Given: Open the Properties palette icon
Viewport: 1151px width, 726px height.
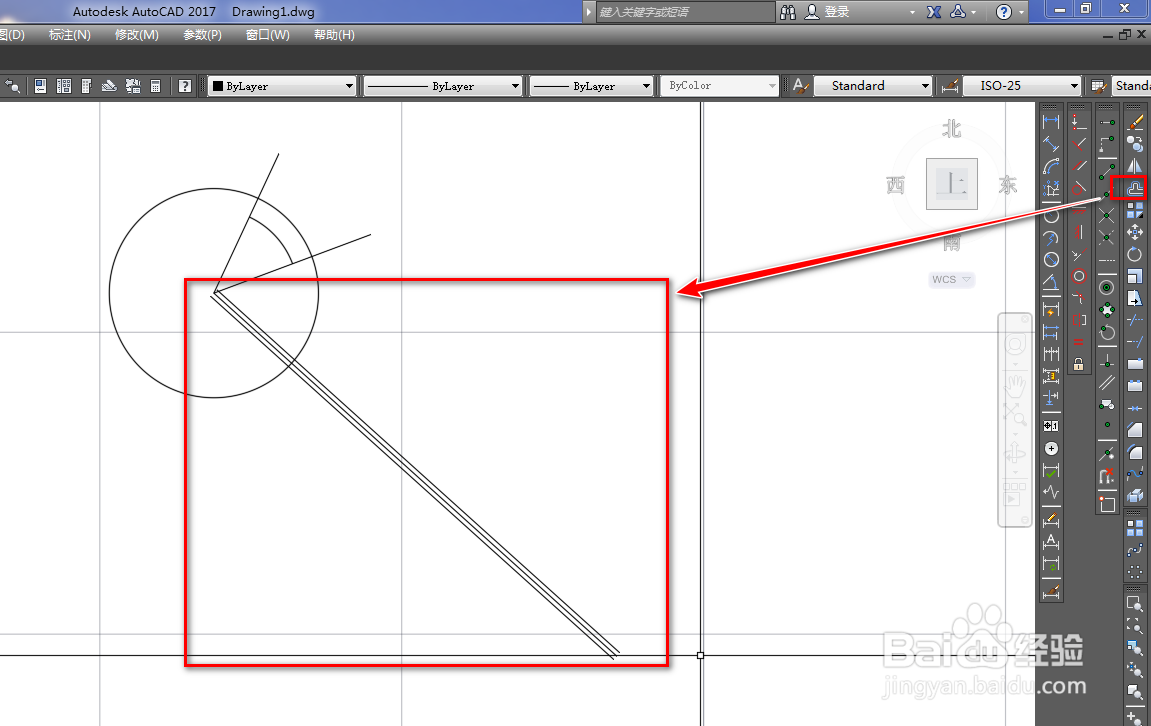Looking at the screenshot, I should coord(40,86).
